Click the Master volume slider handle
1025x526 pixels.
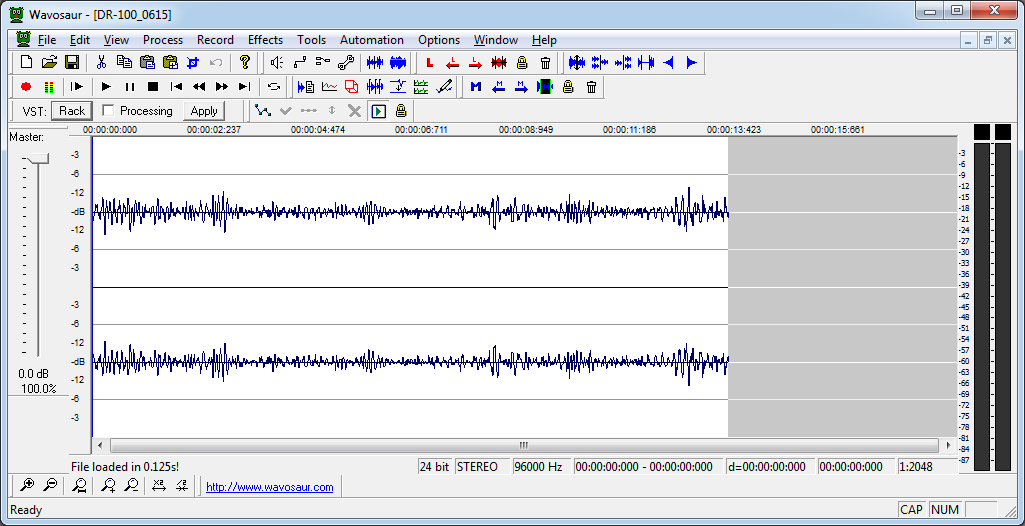pyautogui.click(x=37, y=159)
